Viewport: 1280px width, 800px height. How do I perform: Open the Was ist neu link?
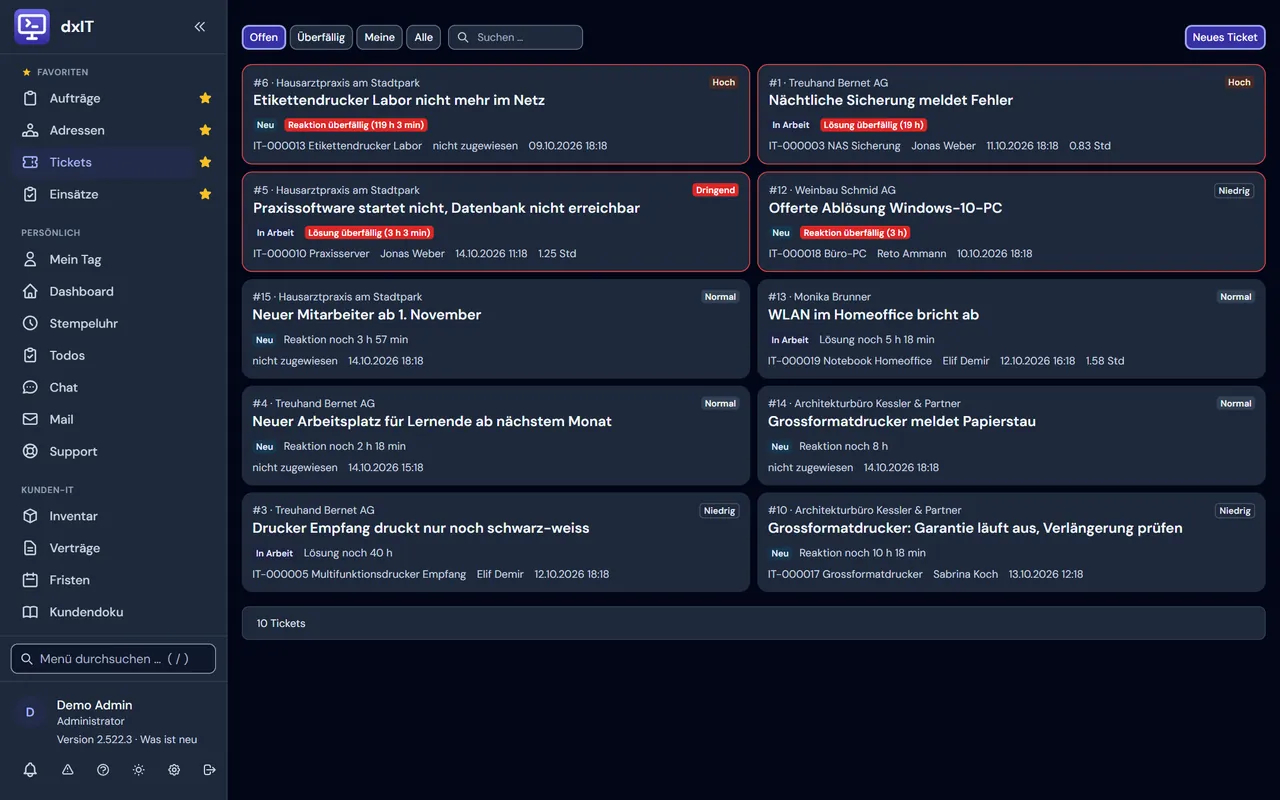tap(168, 740)
